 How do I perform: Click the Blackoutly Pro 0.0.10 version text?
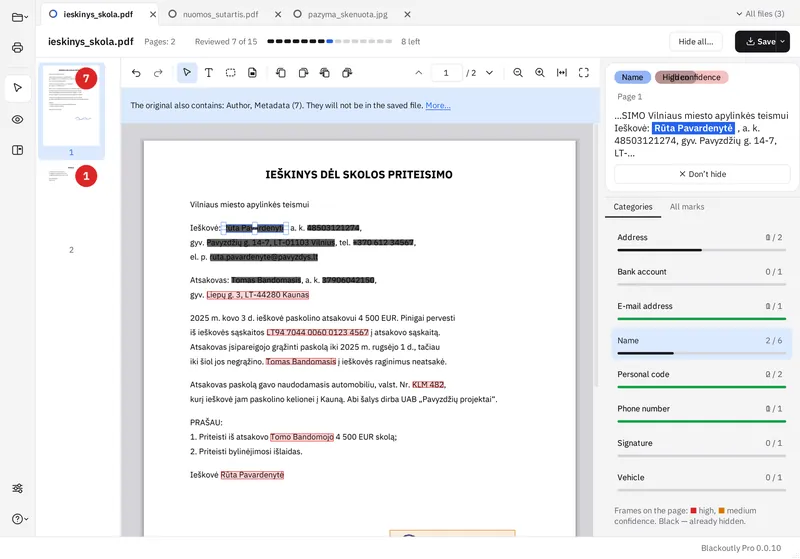click(x=741, y=548)
